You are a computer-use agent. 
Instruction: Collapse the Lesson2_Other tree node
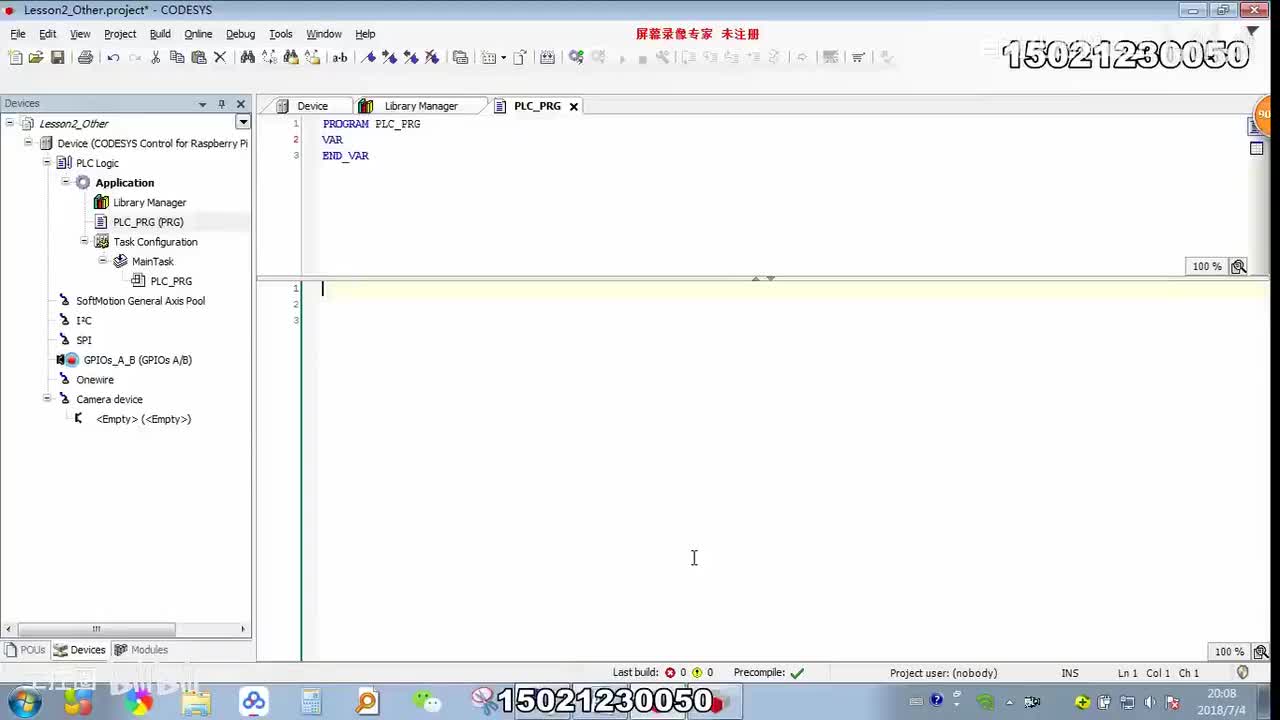click(10, 123)
